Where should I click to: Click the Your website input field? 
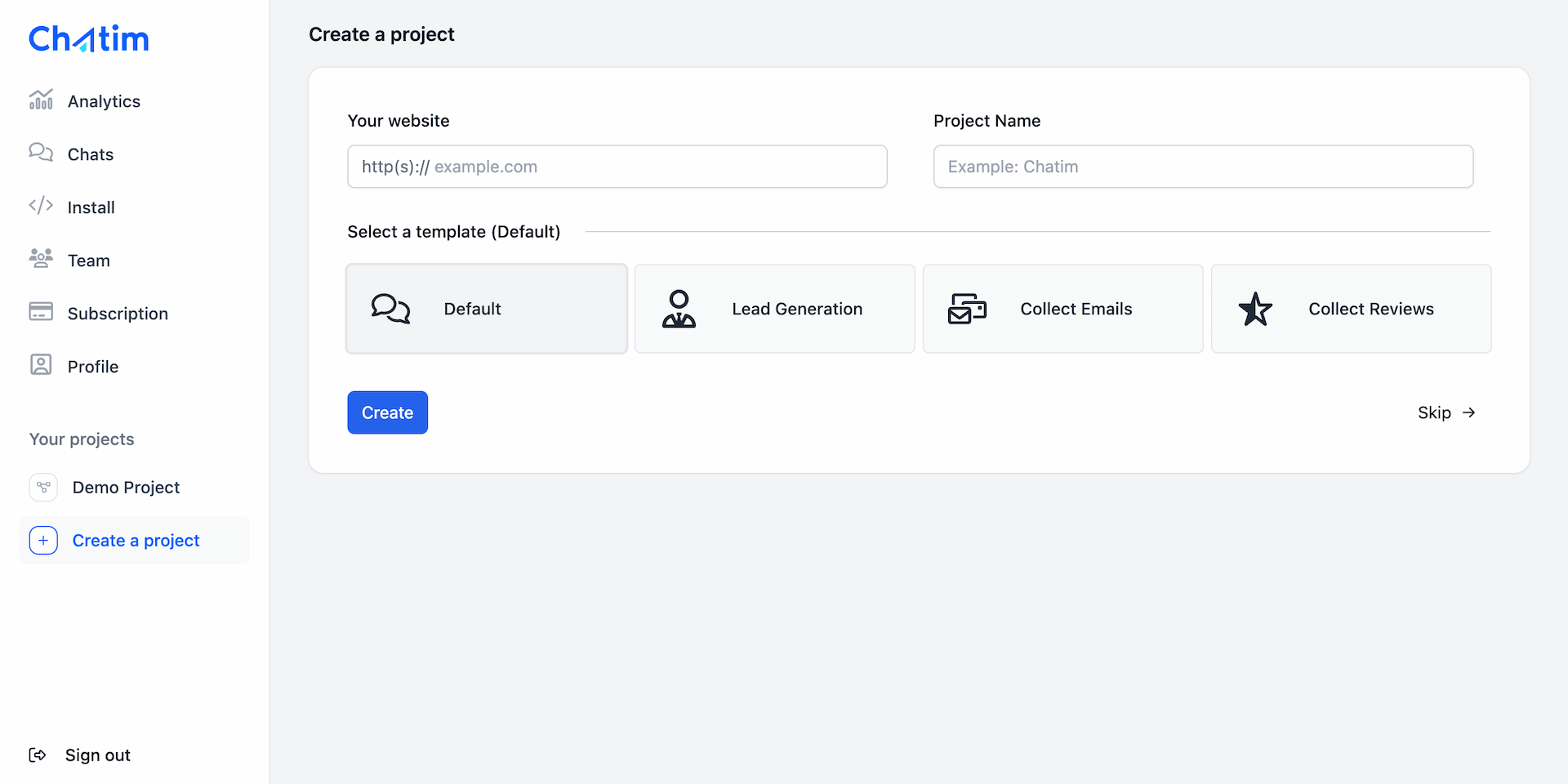(617, 166)
